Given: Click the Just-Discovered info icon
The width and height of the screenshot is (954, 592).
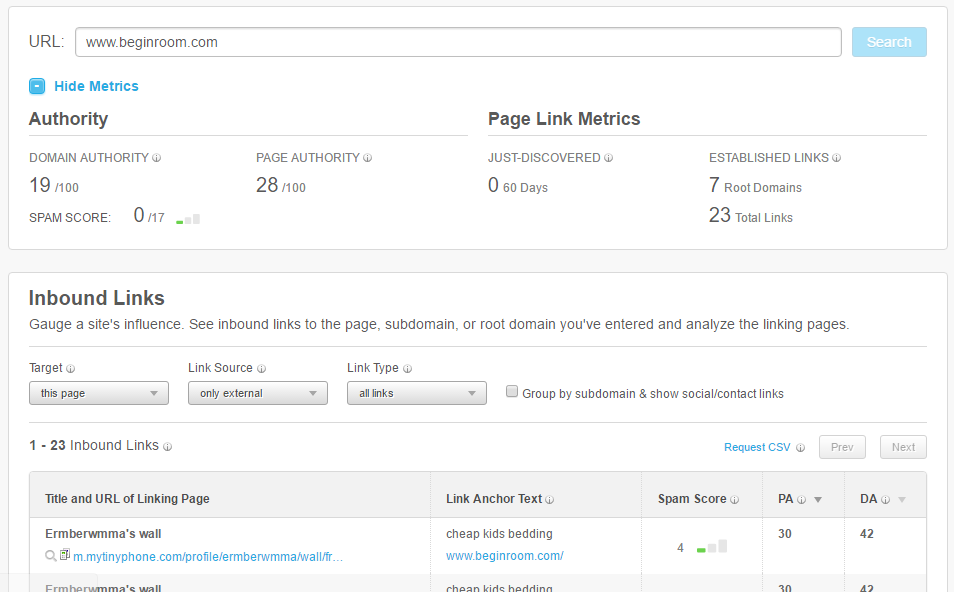Looking at the screenshot, I should (x=609, y=158).
